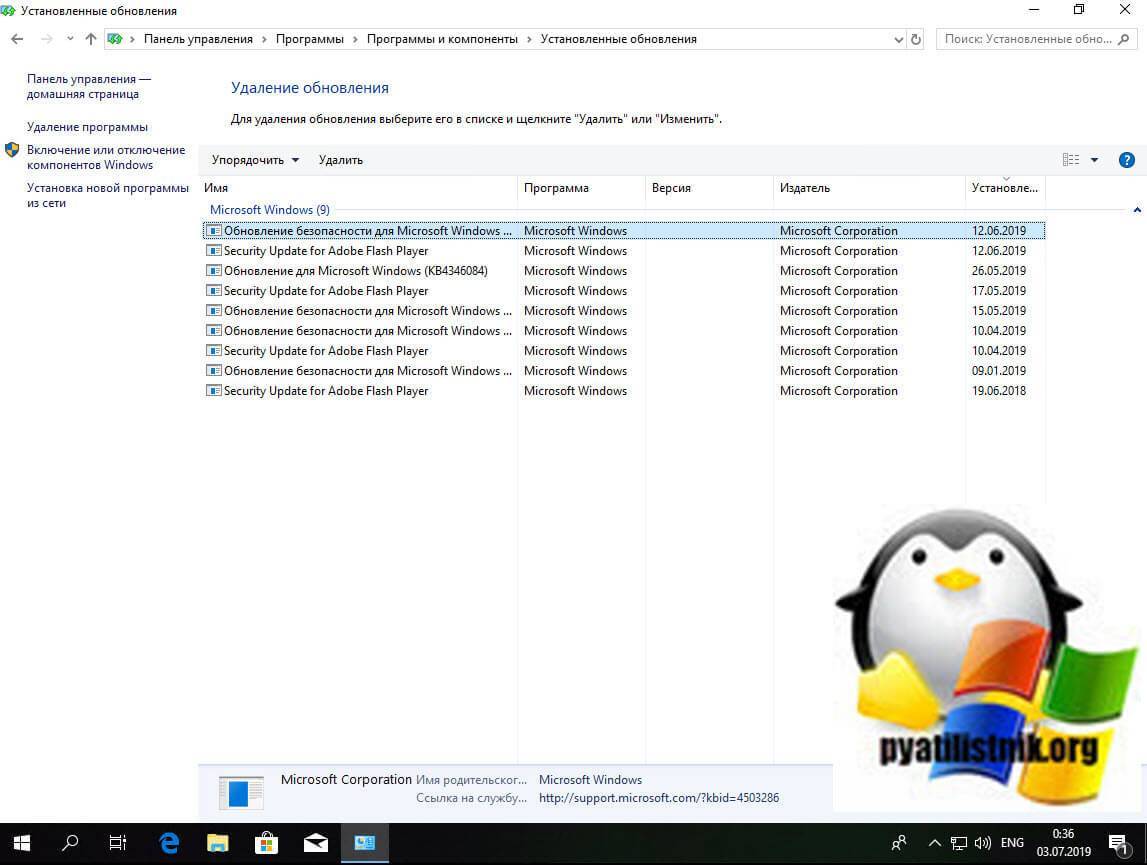
Task: Click the Help question mark icon
Action: click(1126, 160)
